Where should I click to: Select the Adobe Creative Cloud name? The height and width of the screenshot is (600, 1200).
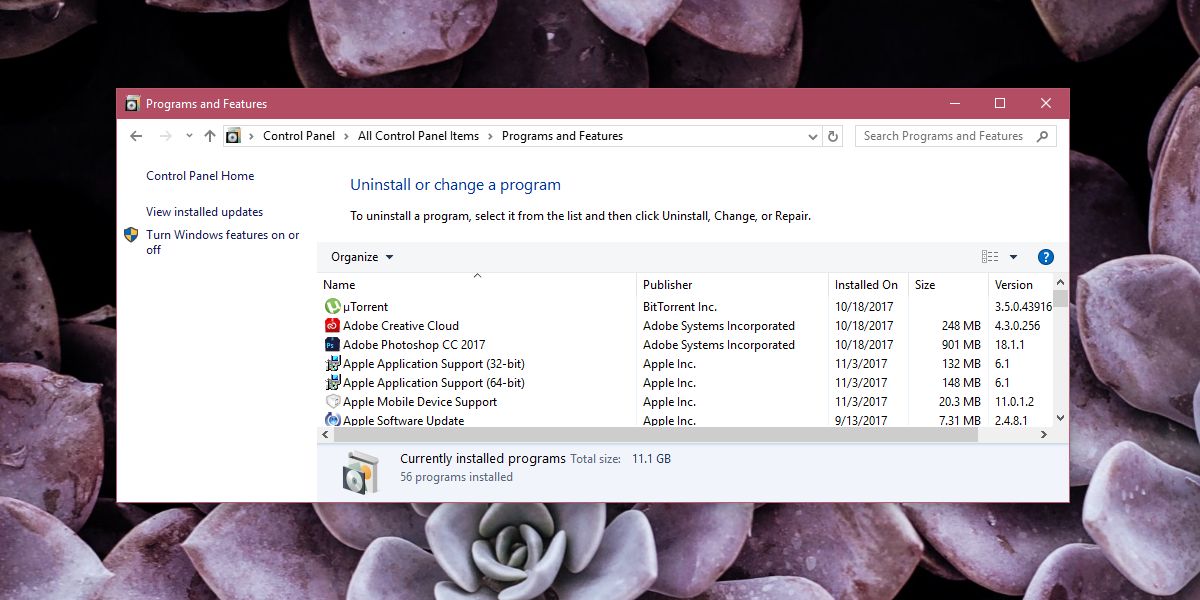point(401,326)
